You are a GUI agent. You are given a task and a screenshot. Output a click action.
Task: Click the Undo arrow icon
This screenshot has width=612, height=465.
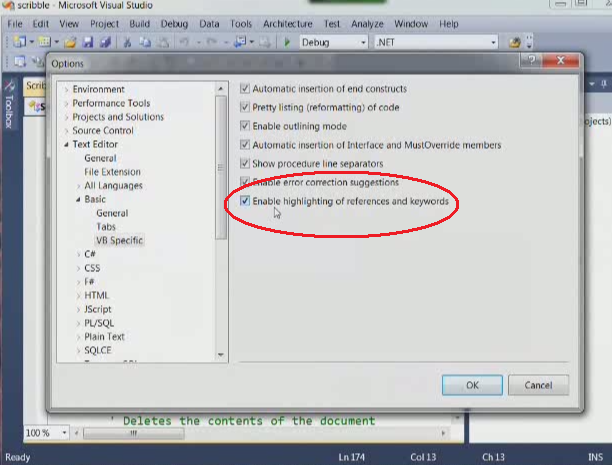(x=184, y=42)
